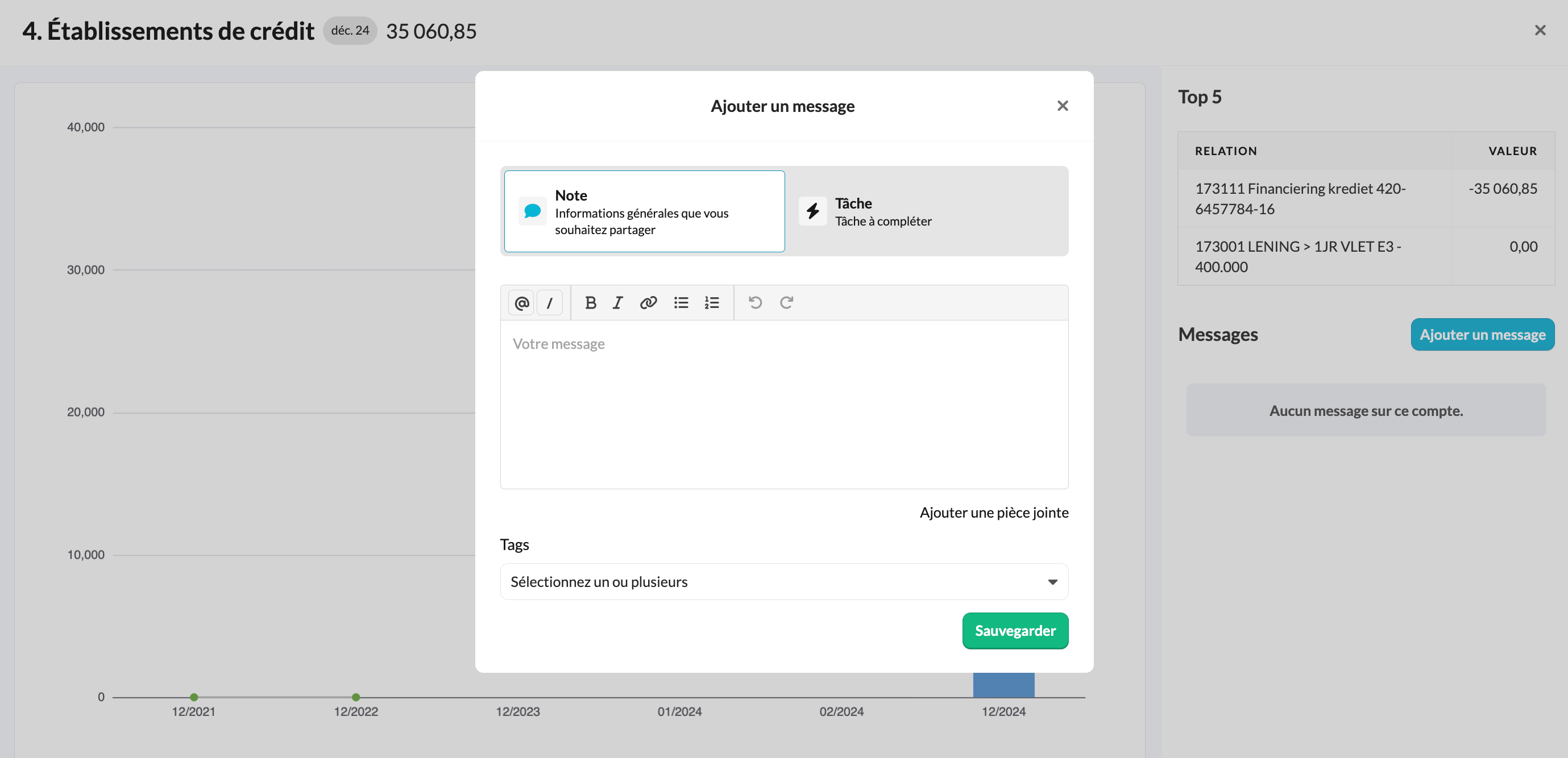Save the message with Sauvegarder
1568x758 pixels.
1015,630
